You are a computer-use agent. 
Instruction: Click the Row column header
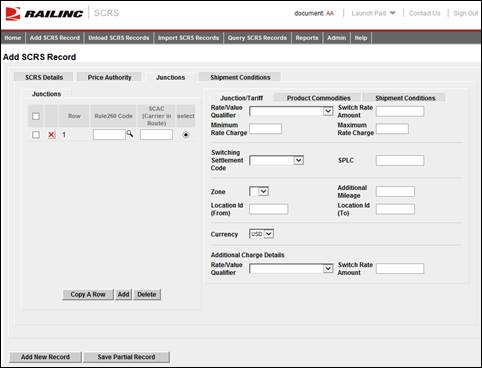(x=74, y=116)
